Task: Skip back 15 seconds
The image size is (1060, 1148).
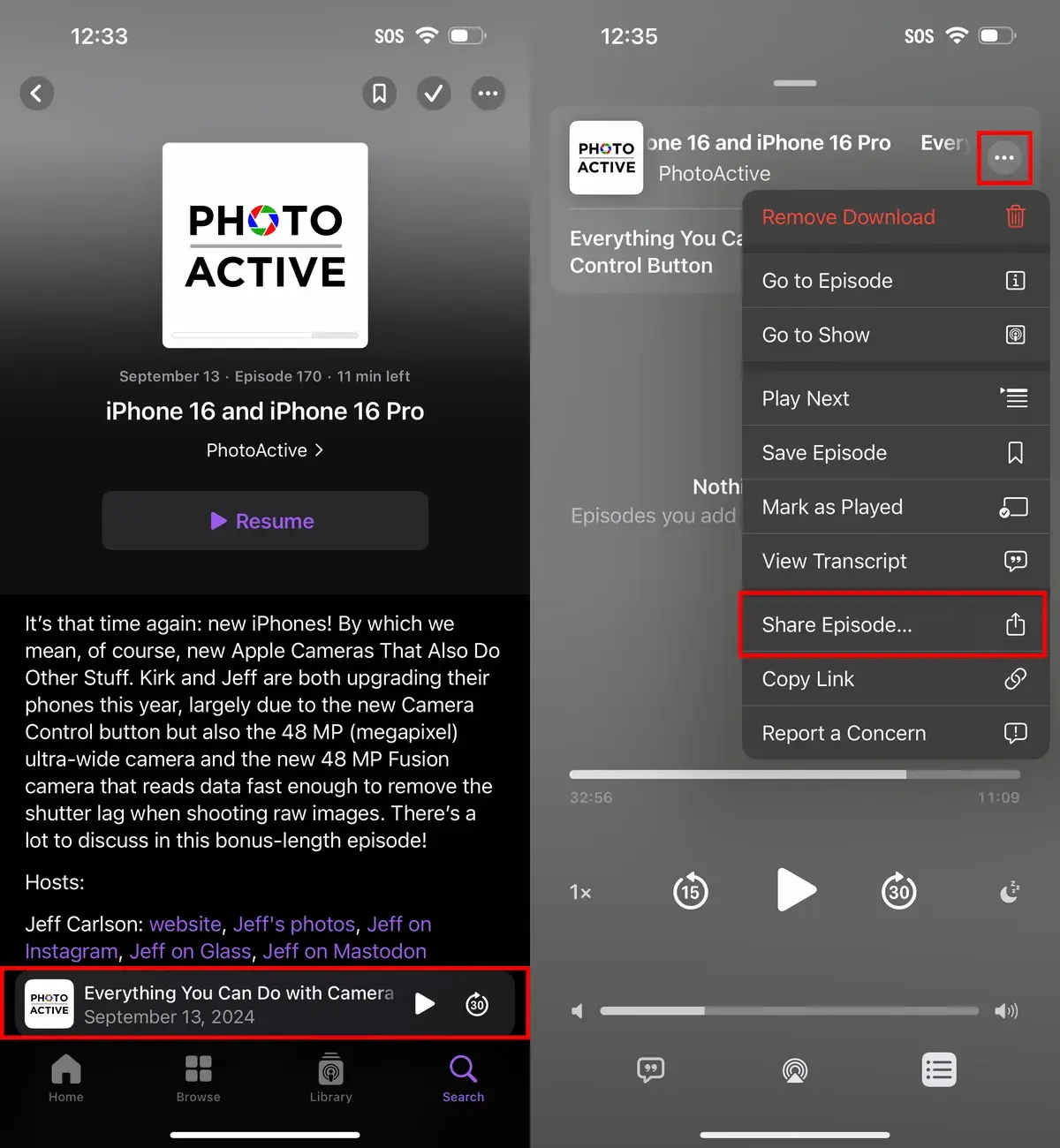Action: click(690, 891)
